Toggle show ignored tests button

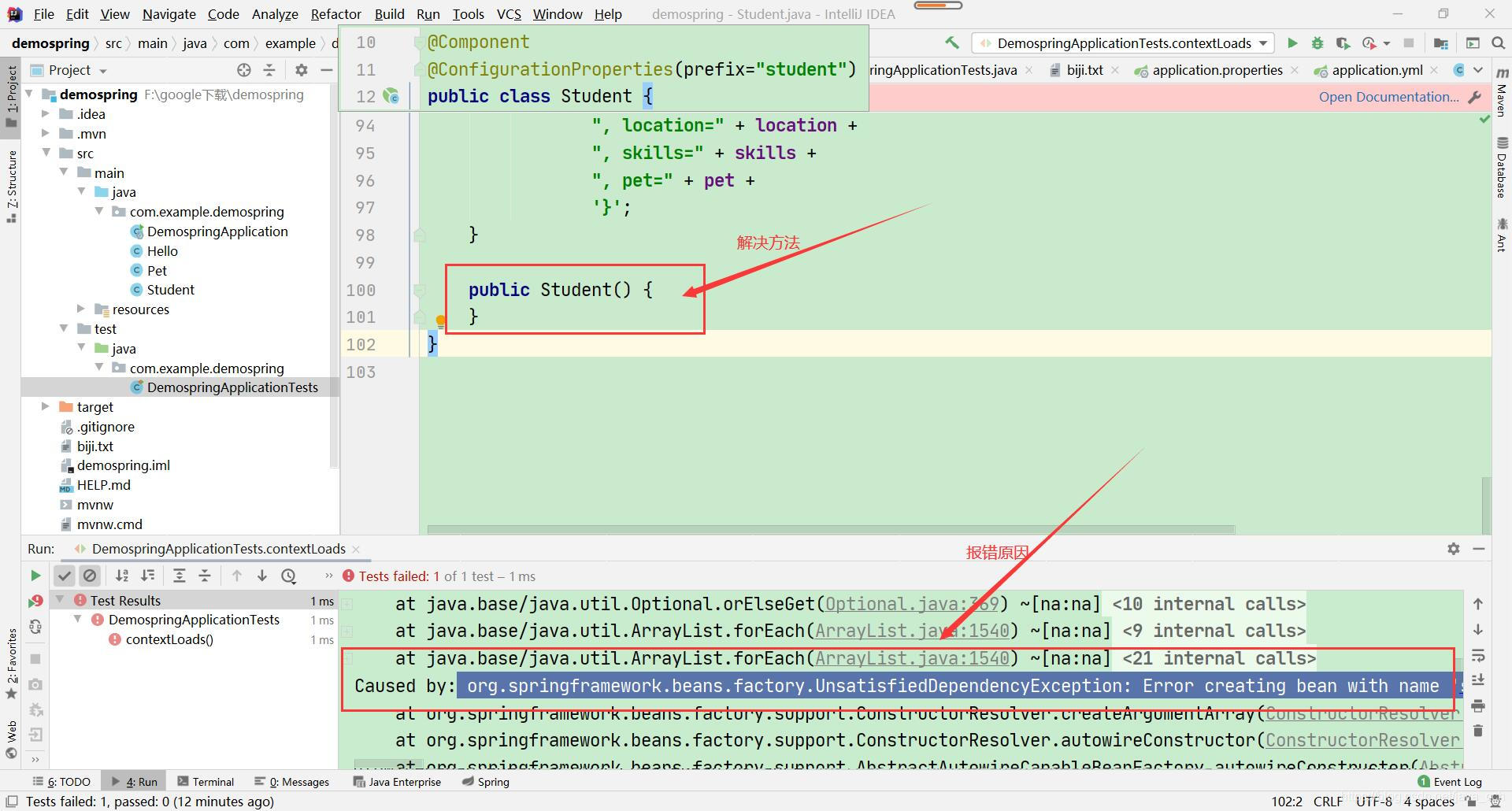coord(90,576)
